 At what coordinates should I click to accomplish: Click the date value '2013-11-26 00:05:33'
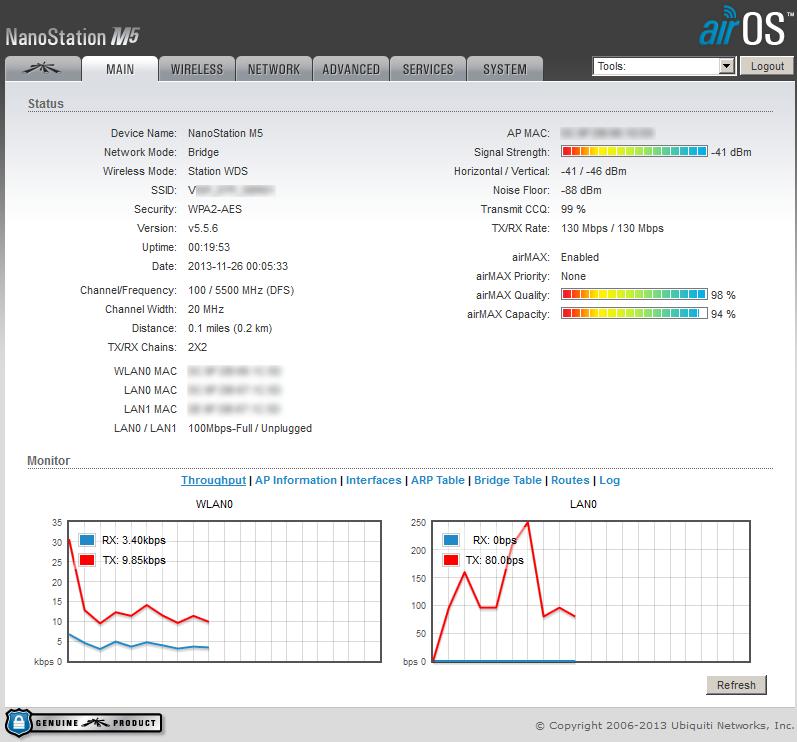[238, 266]
